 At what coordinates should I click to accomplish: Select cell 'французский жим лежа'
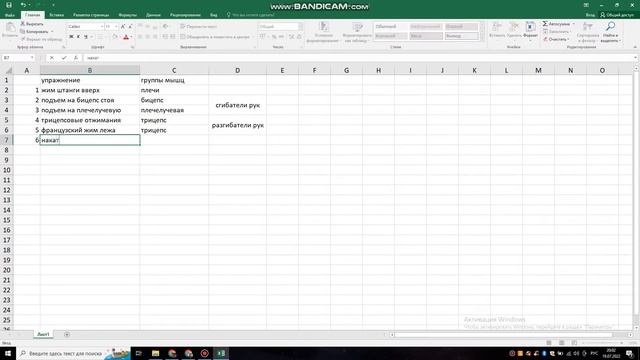(x=90, y=130)
